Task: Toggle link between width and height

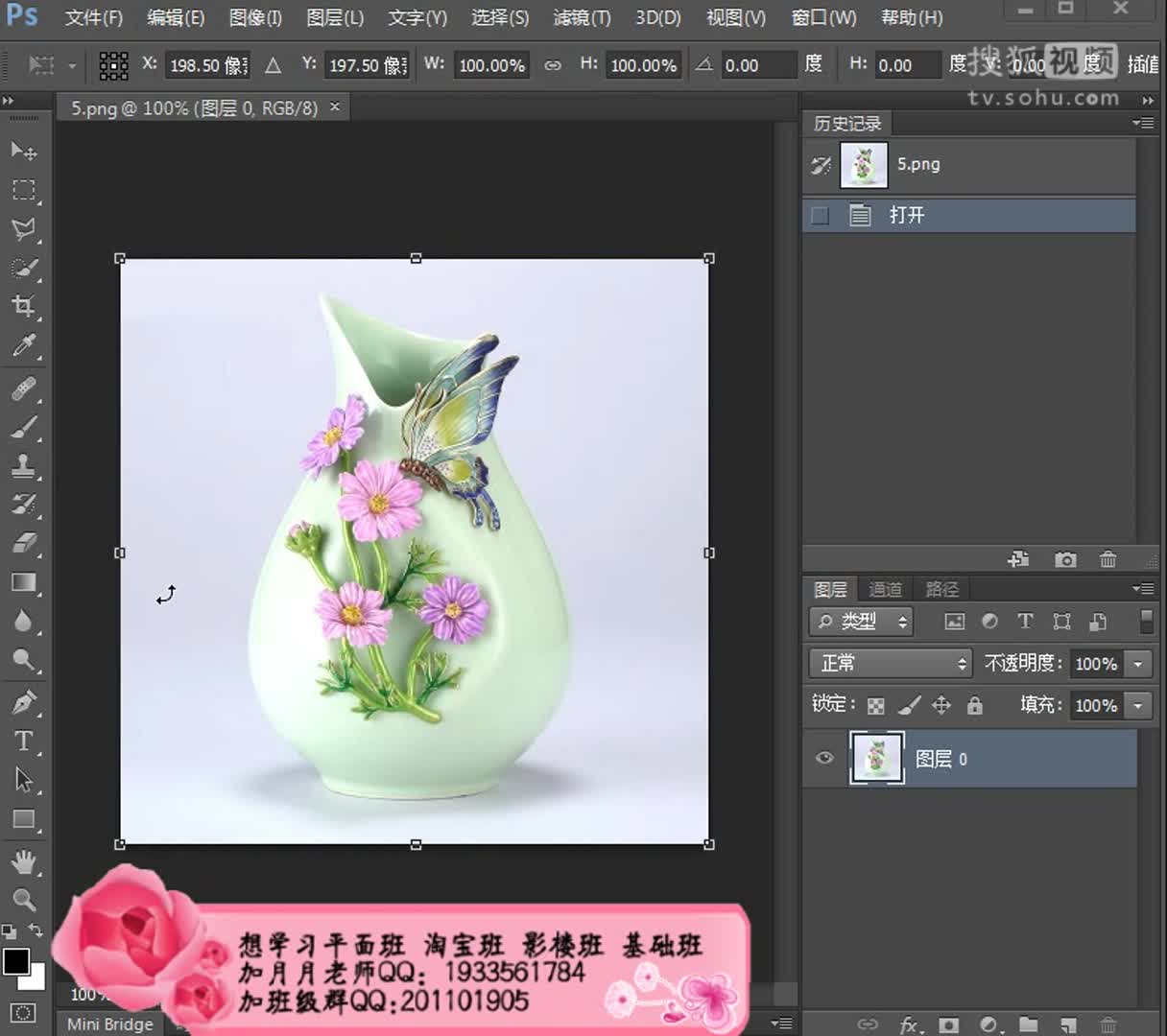Action: [x=553, y=65]
